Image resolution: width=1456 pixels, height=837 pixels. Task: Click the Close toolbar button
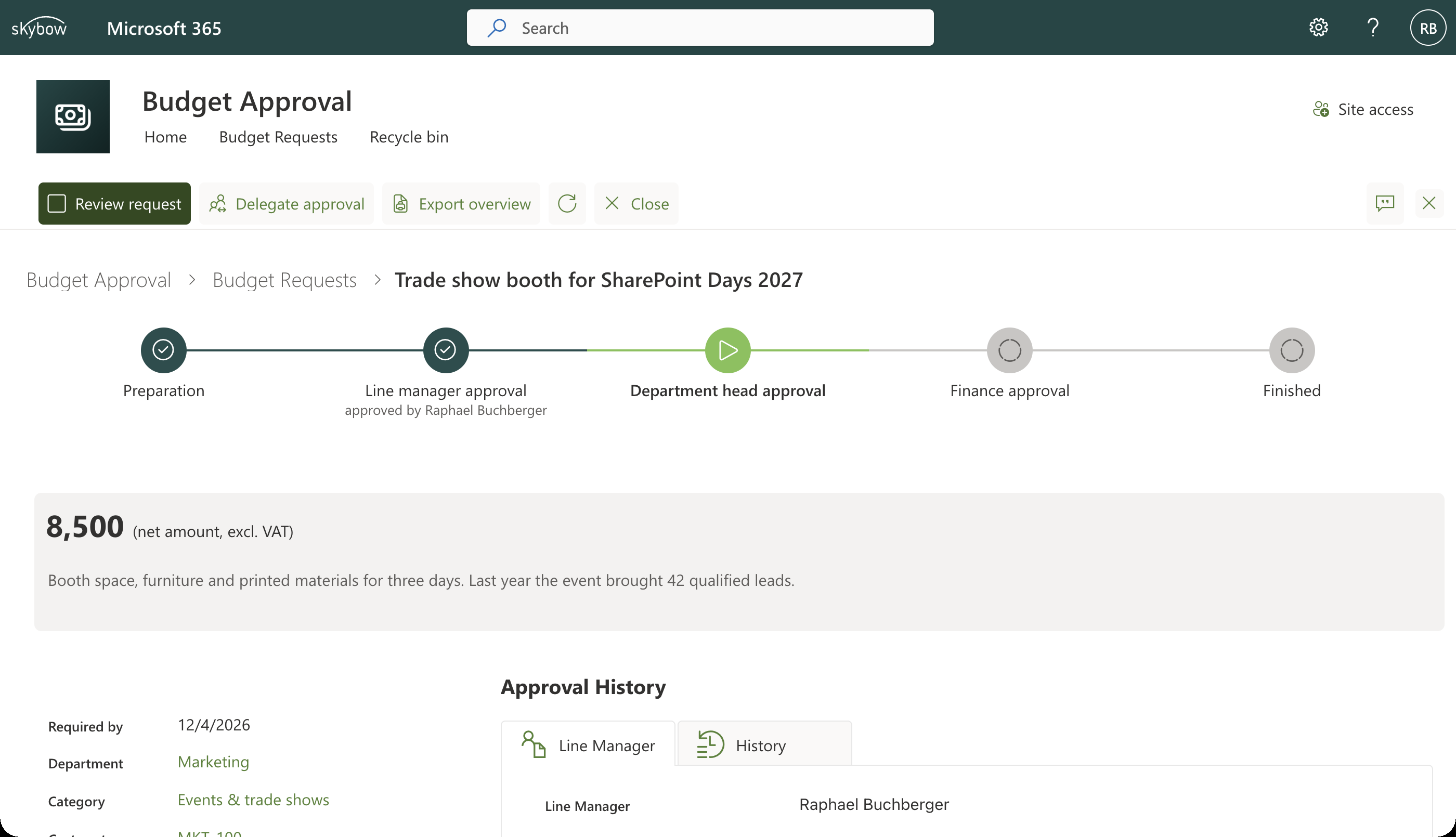pos(636,203)
